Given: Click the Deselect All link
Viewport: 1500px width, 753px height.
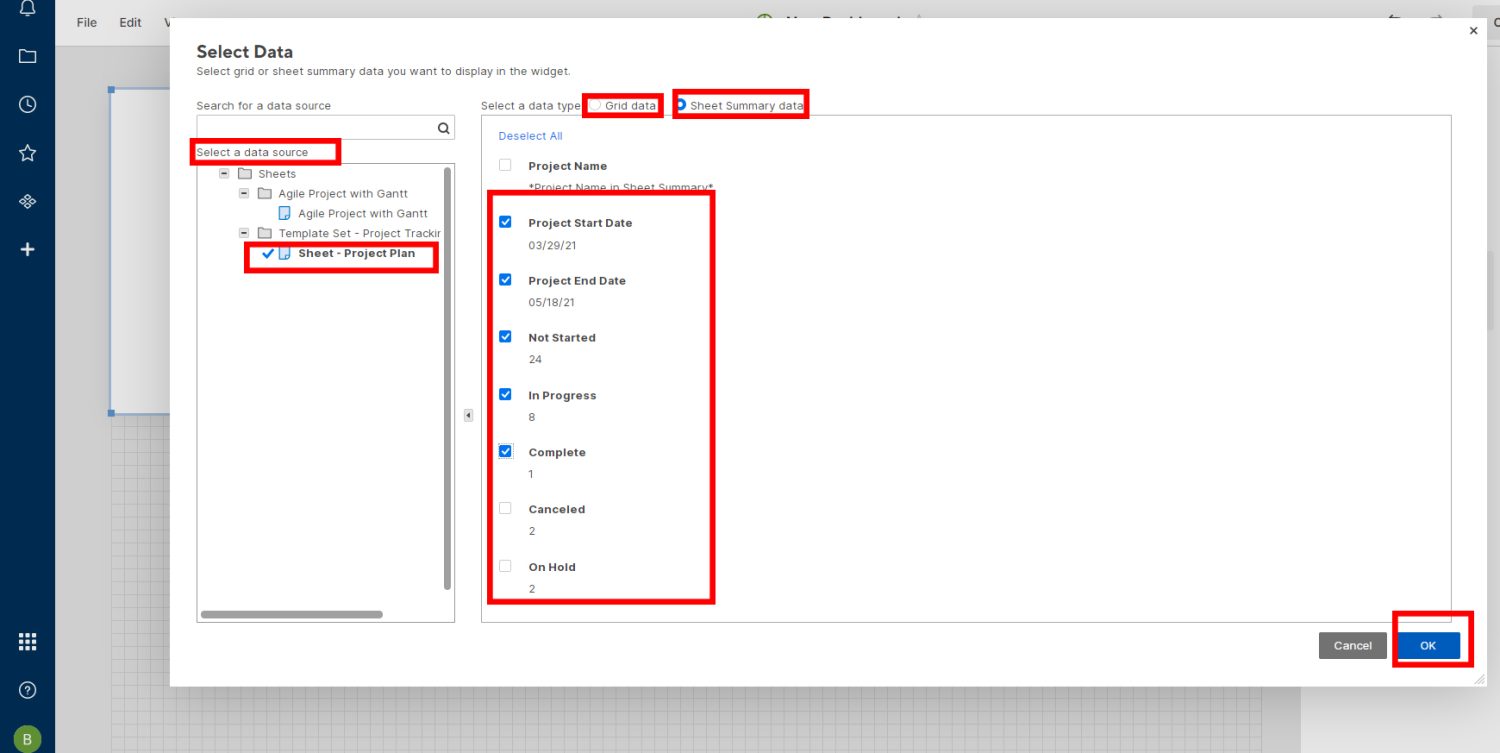Looking at the screenshot, I should pyautogui.click(x=530, y=136).
